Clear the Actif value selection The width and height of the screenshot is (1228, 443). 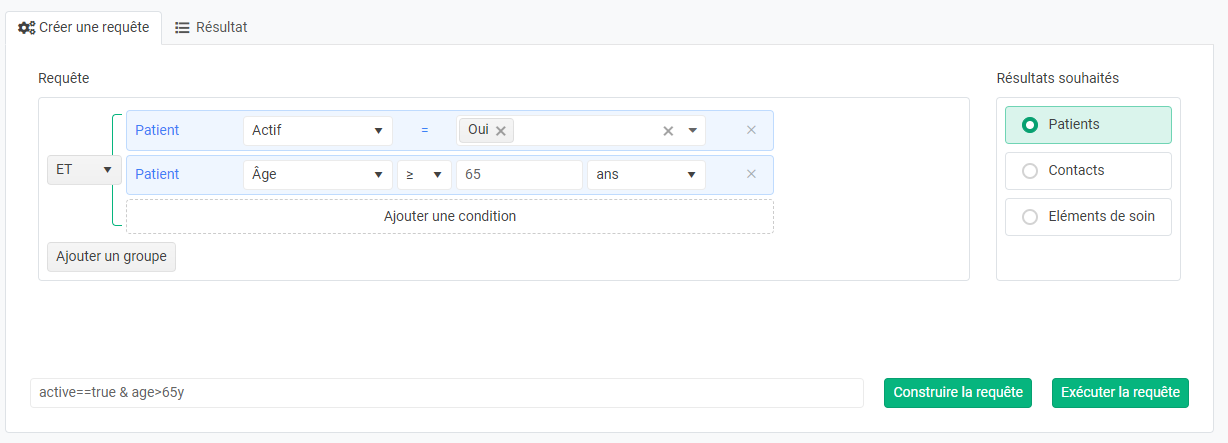668,131
